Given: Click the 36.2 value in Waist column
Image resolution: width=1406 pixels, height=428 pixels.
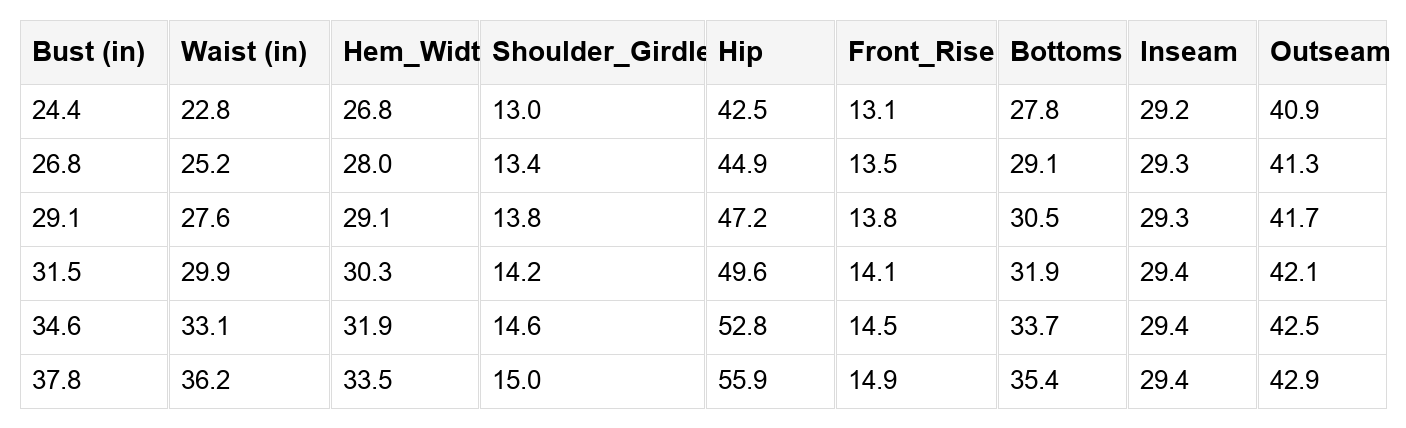Looking at the screenshot, I should click(205, 381).
